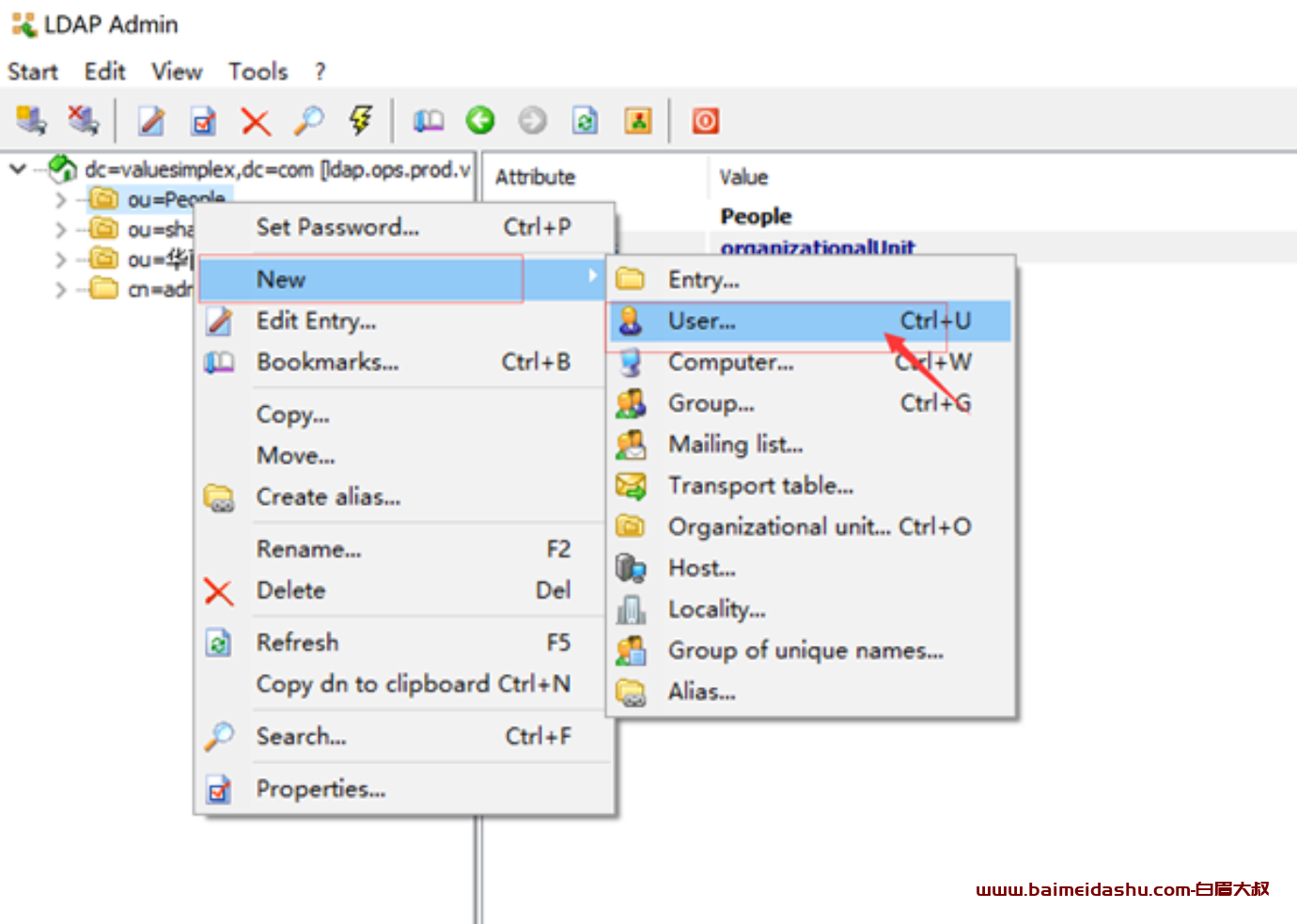Select Mailing list... in New submenu
This screenshot has width=1297, height=924.
coord(811,445)
